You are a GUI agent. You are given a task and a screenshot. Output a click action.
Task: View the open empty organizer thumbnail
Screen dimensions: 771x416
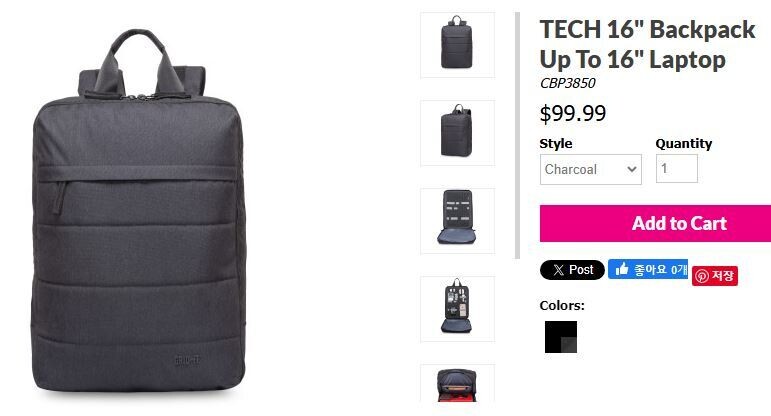pos(457,221)
